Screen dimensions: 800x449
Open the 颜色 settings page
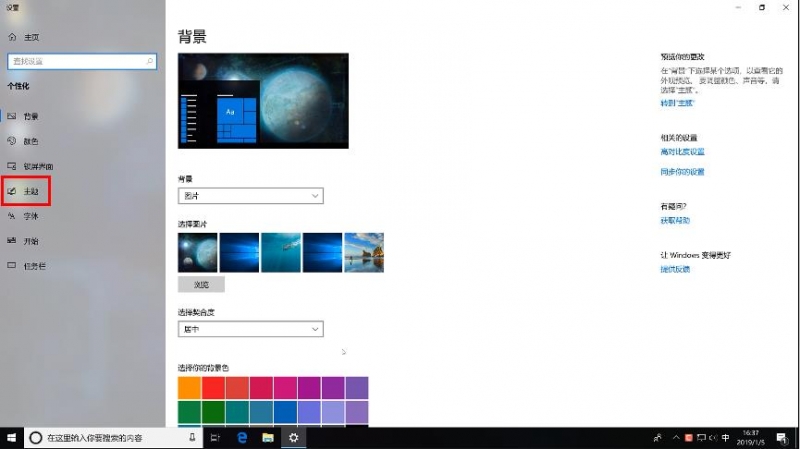[23, 141]
